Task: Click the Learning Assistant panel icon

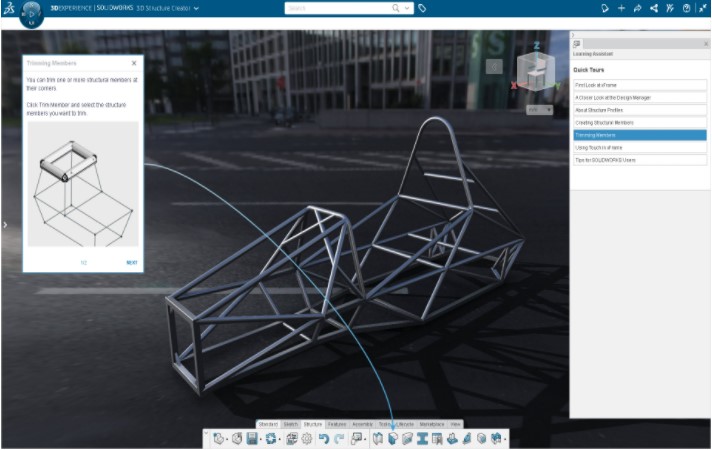Action: click(577, 44)
